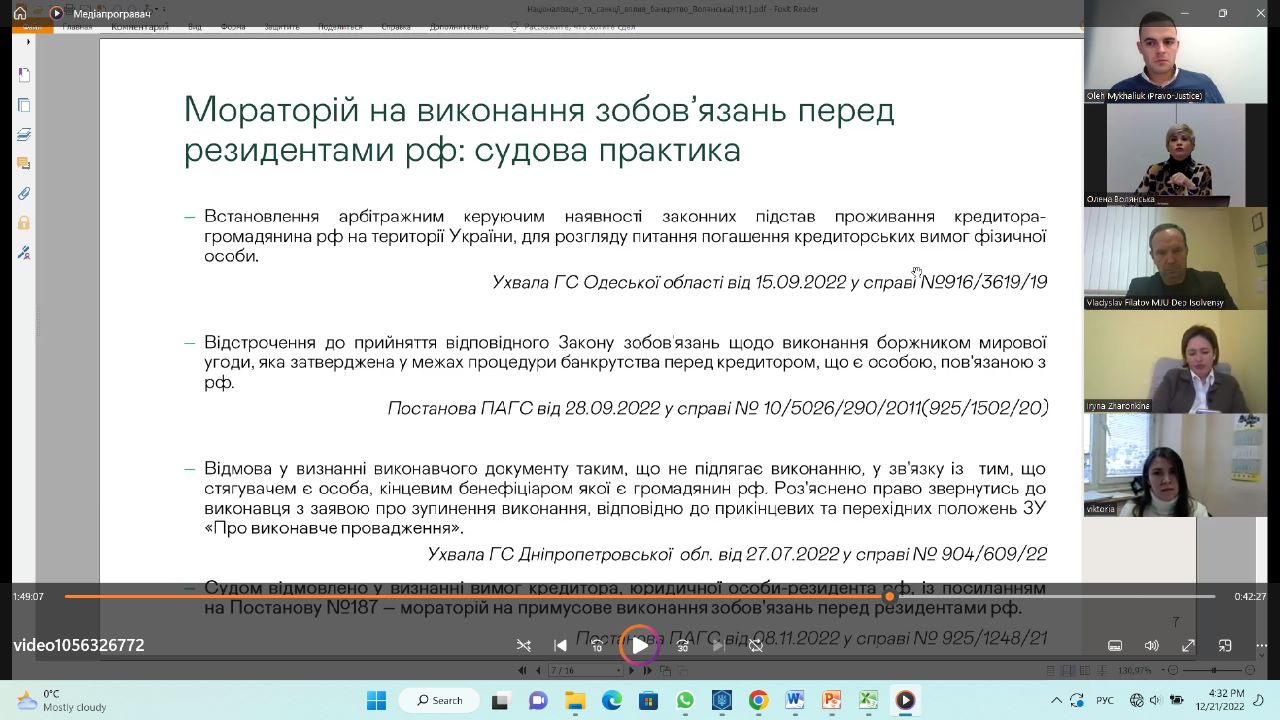
Task: Open the Комментарий ribbon tab
Action: (140, 27)
